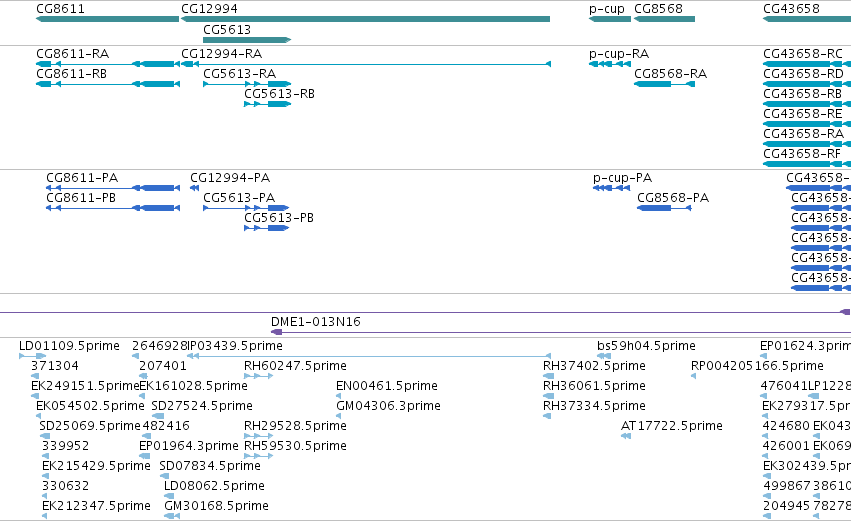Select the AT17722.5prime EST feature
The height and width of the screenshot is (521, 851).
tap(626, 436)
